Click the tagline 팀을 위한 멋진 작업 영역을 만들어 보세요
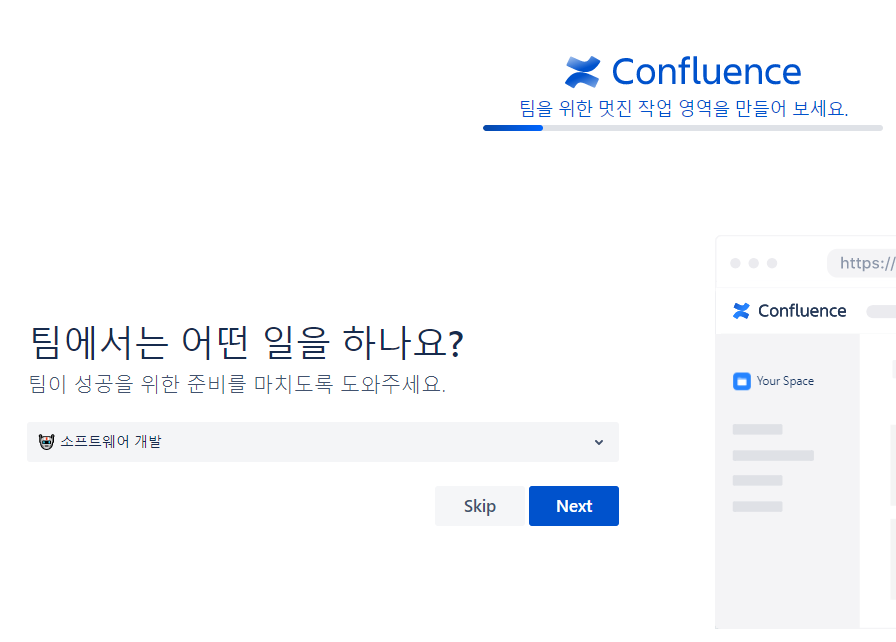Screen dimensions: 896x642 click(683, 108)
